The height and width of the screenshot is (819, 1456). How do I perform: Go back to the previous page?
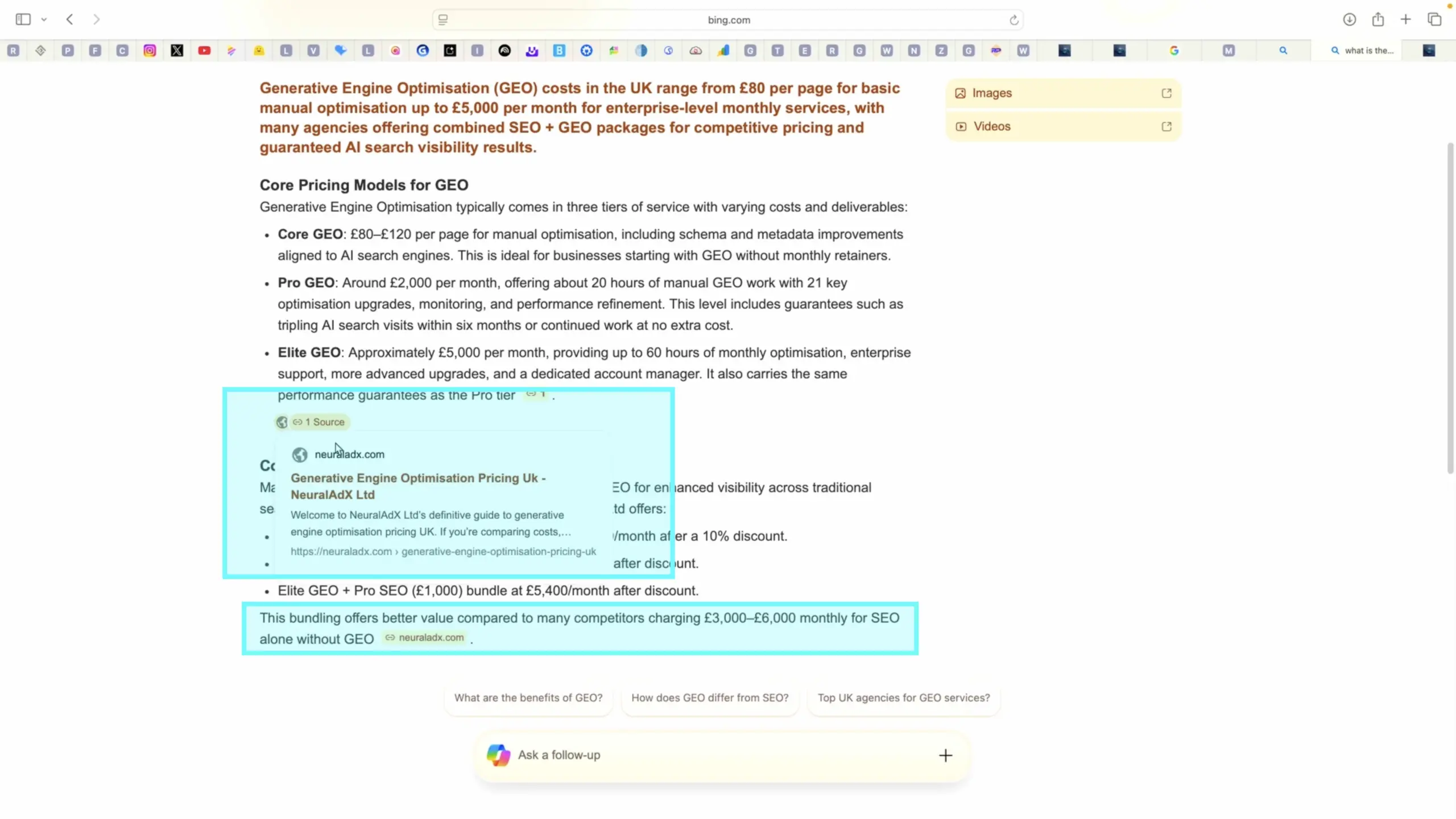(x=69, y=19)
